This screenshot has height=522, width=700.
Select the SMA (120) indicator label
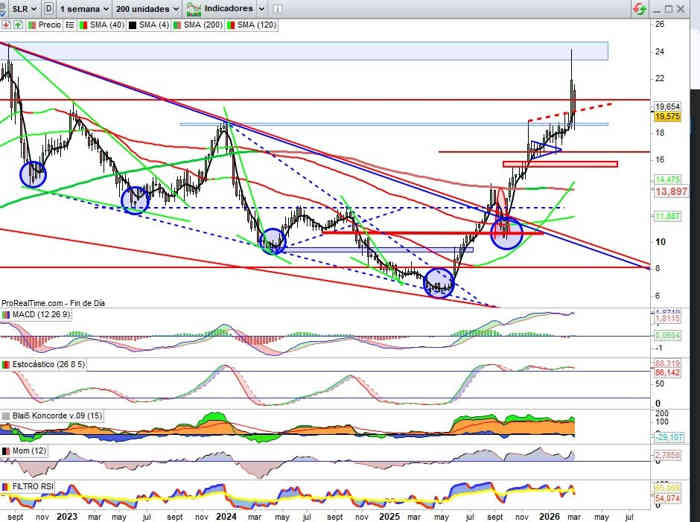(258, 25)
